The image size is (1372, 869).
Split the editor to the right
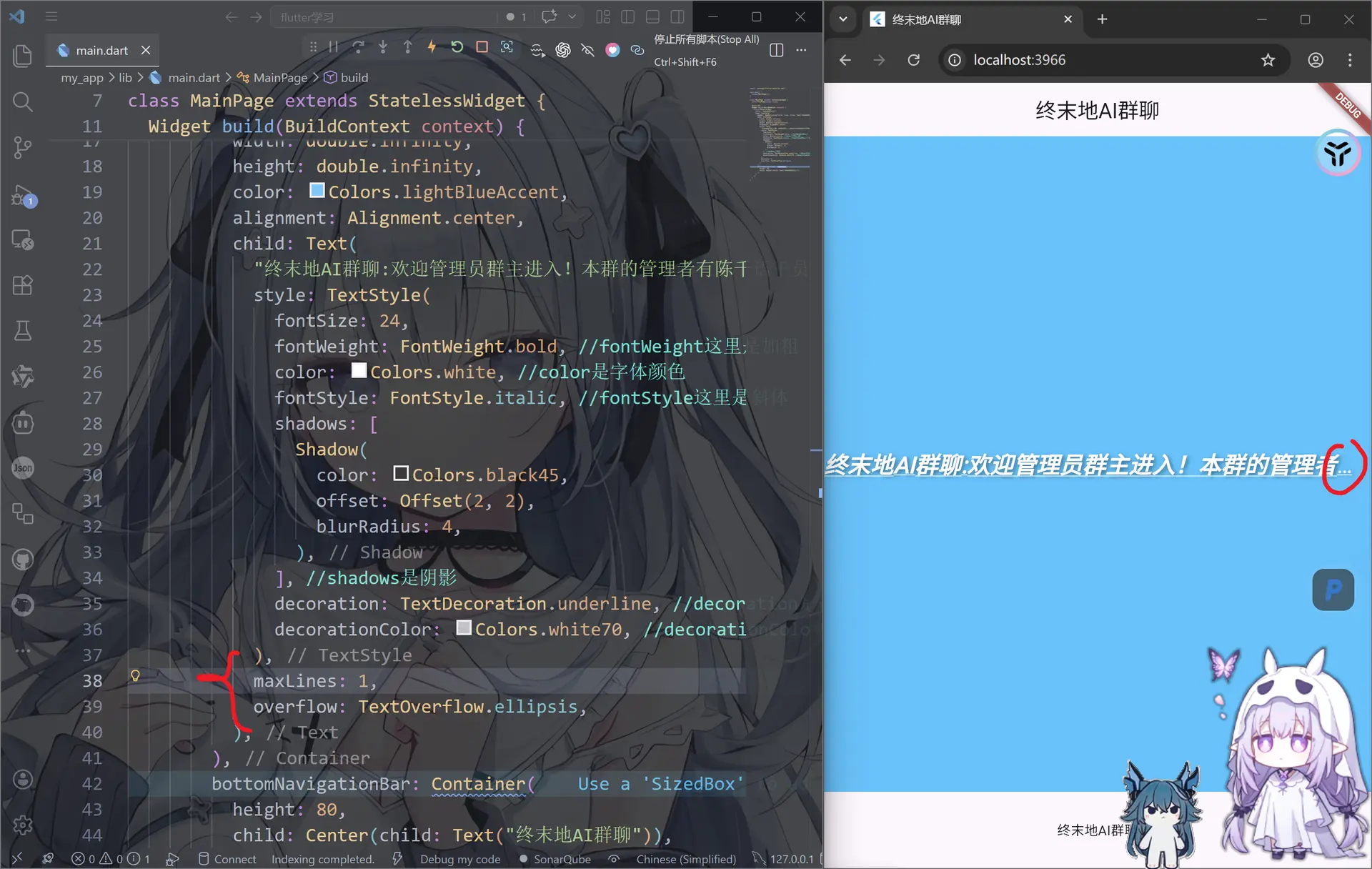[777, 50]
